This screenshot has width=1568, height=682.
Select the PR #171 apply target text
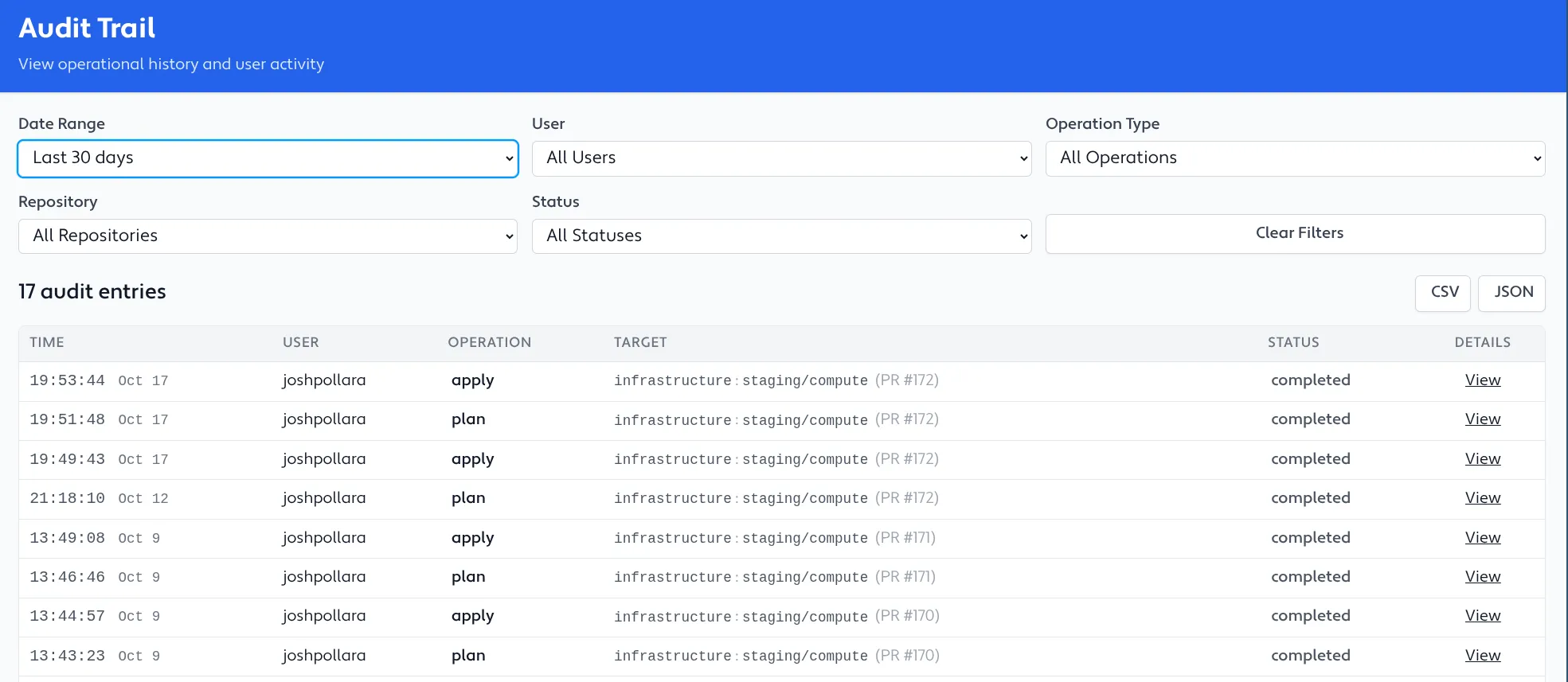tap(774, 539)
